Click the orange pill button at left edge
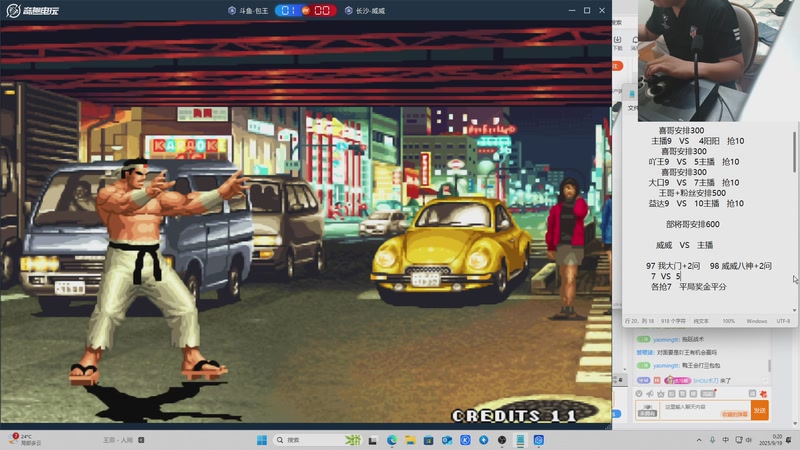The height and width of the screenshot is (450, 800). click(x=616, y=66)
